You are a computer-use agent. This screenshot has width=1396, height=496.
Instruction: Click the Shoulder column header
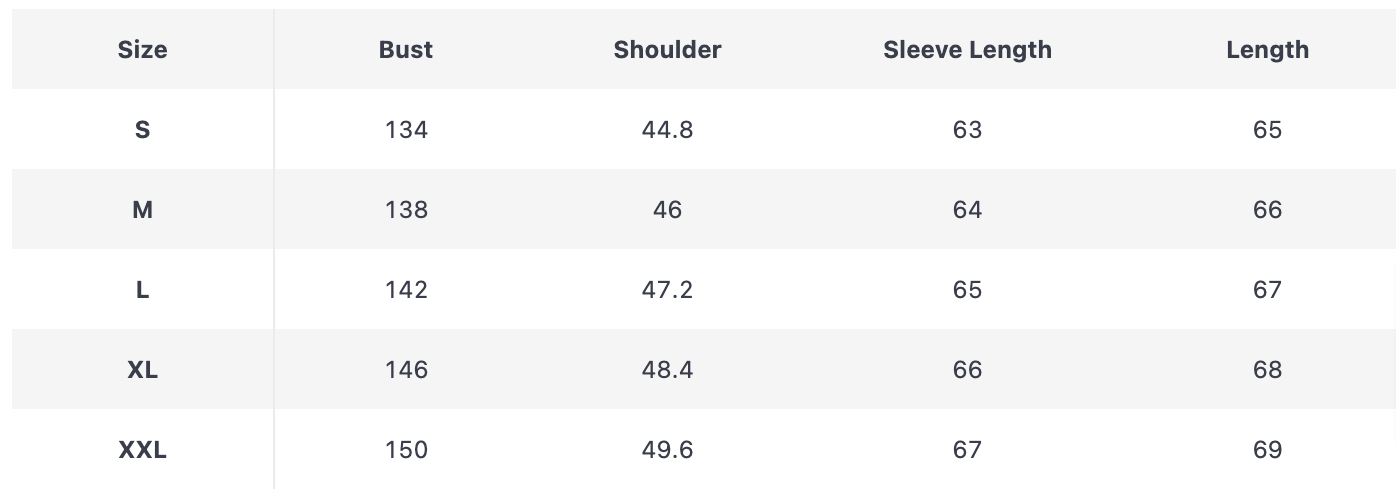point(667,50)
